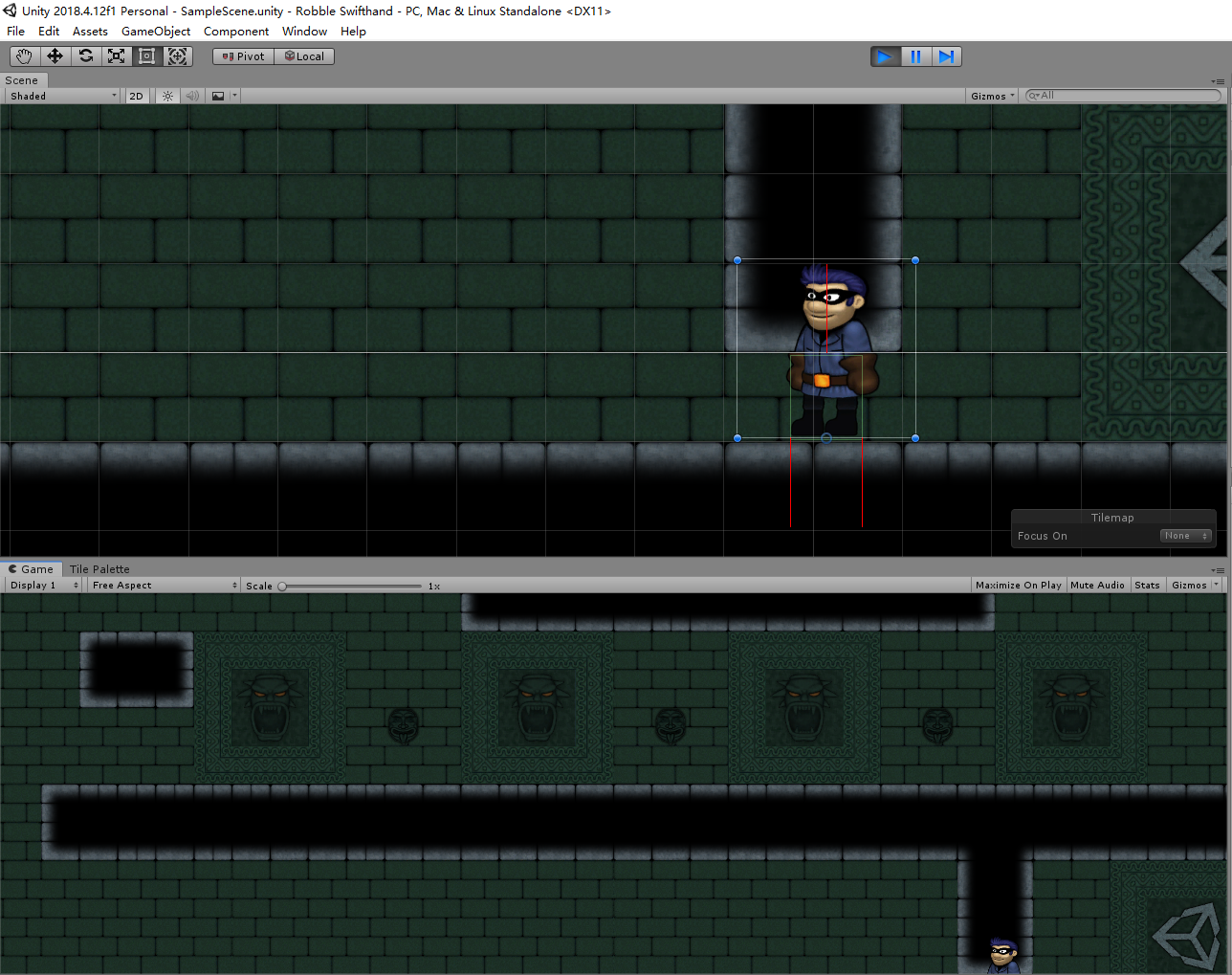Image resolution: width=1232 pixels, height=975 pixels.
Task: Select the Move tool
Action: tap(55, 56)
